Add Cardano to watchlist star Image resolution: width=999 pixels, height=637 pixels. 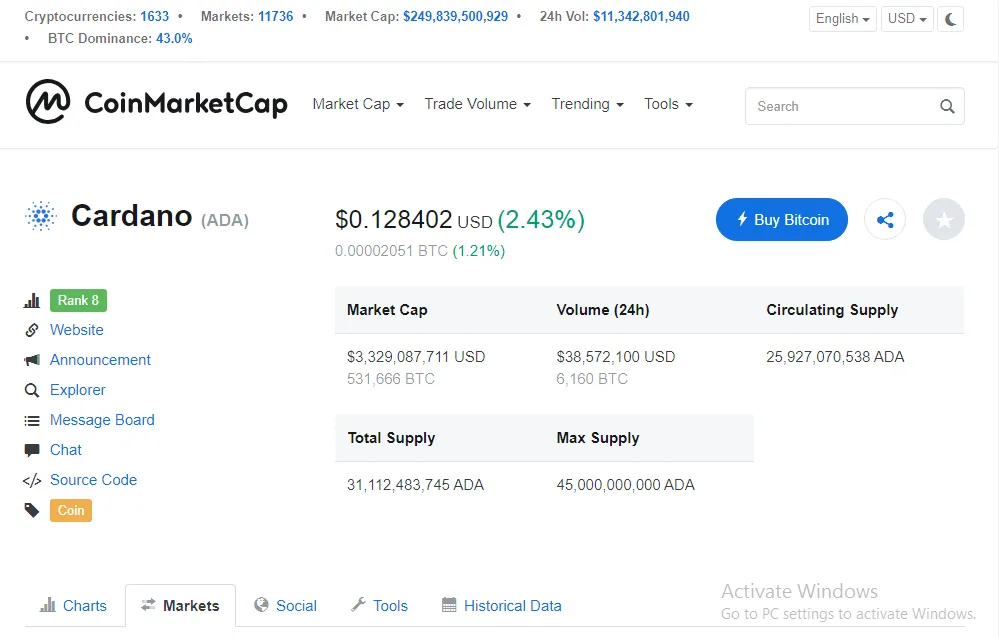pos(944,220)
